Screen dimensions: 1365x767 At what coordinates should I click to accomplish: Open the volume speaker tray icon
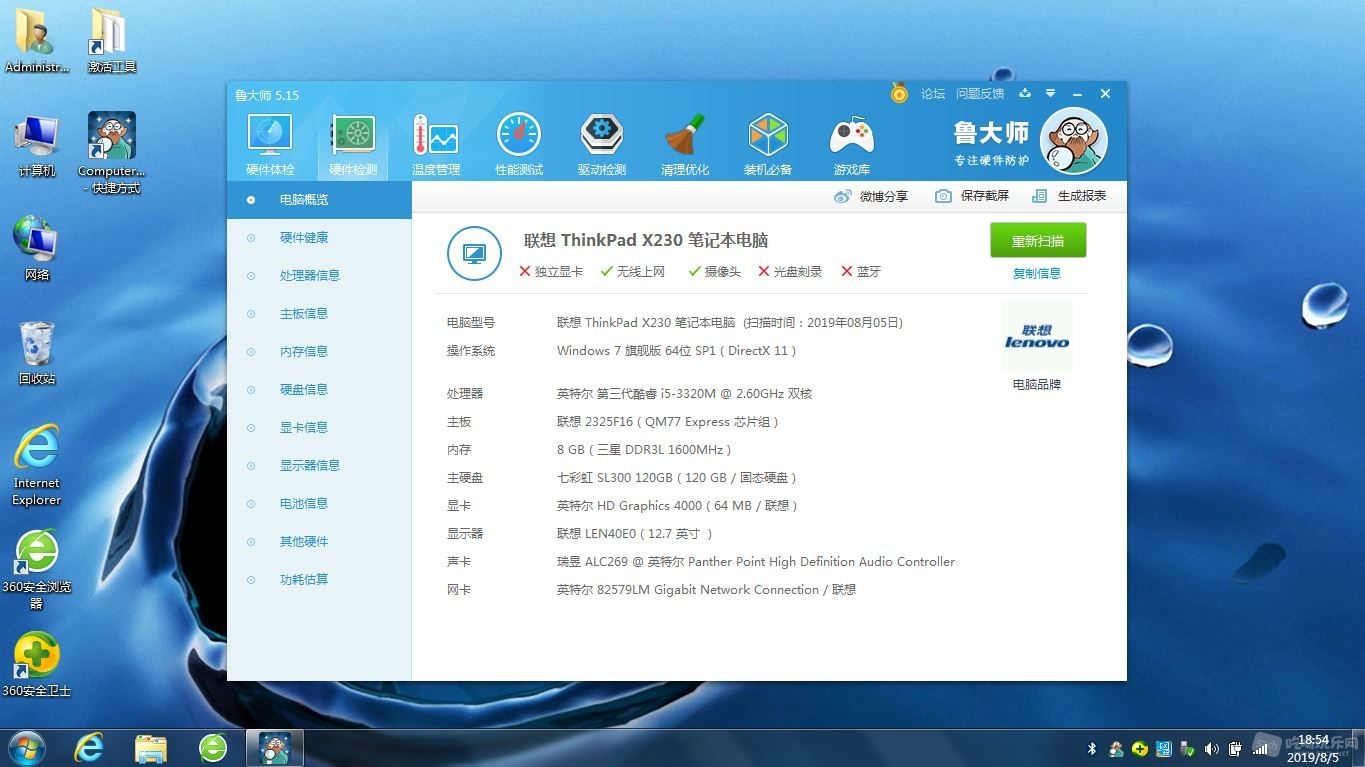click(x=1212, y=748)
